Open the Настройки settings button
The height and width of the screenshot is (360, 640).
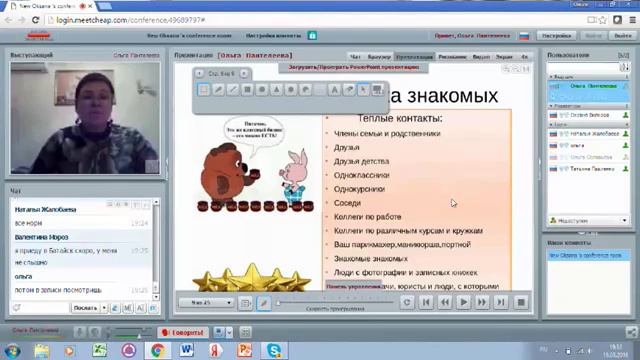[x=556, y=36]
